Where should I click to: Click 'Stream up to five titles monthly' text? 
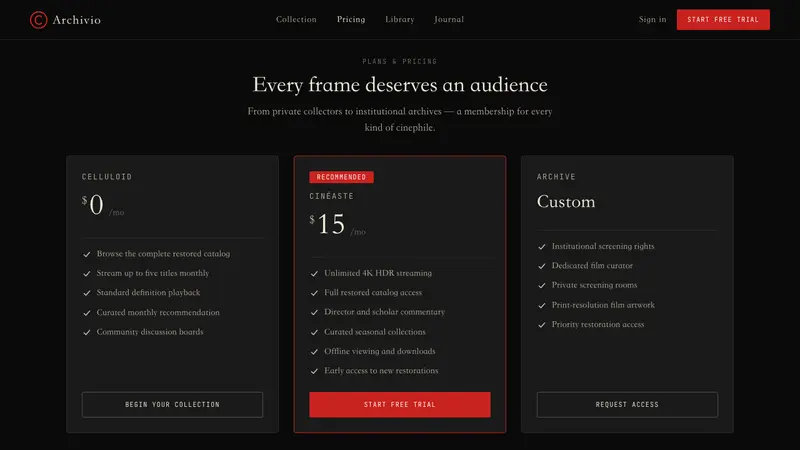(x=153, y=273)
